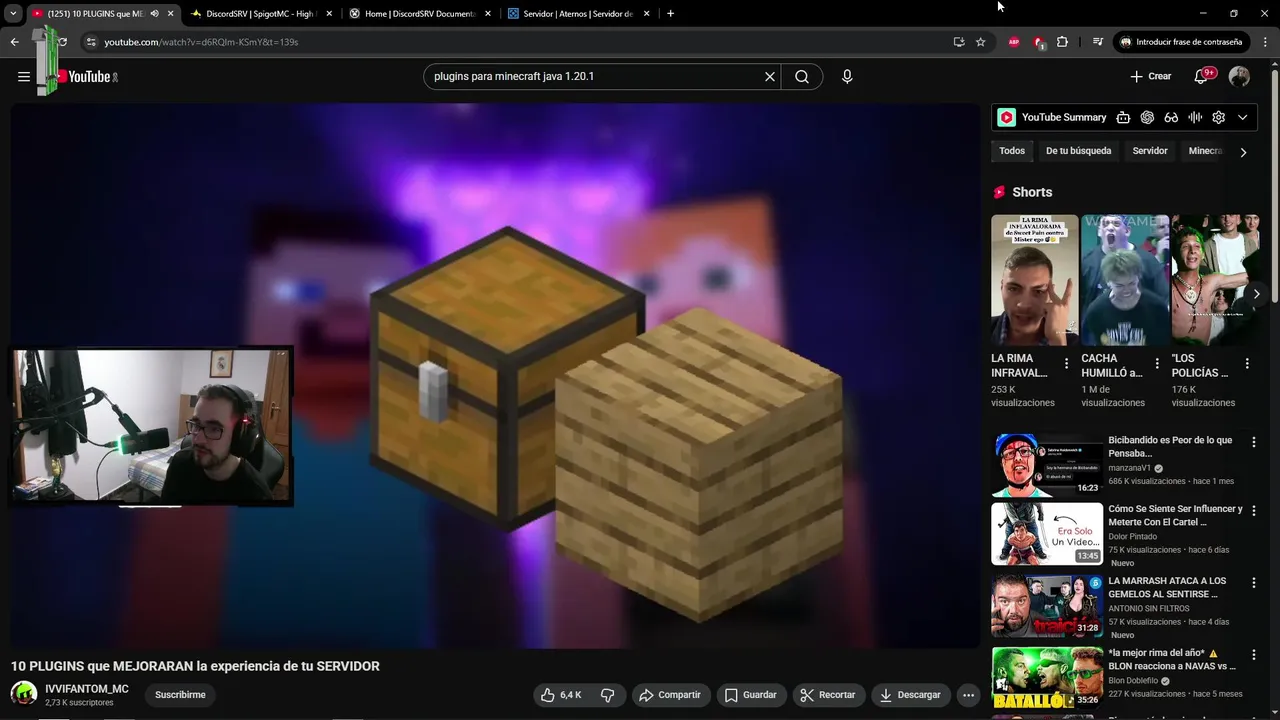Close the DiscordSRV SpigotMC tab
This screenshot has width=1280, height=720.
coord(329,14)
